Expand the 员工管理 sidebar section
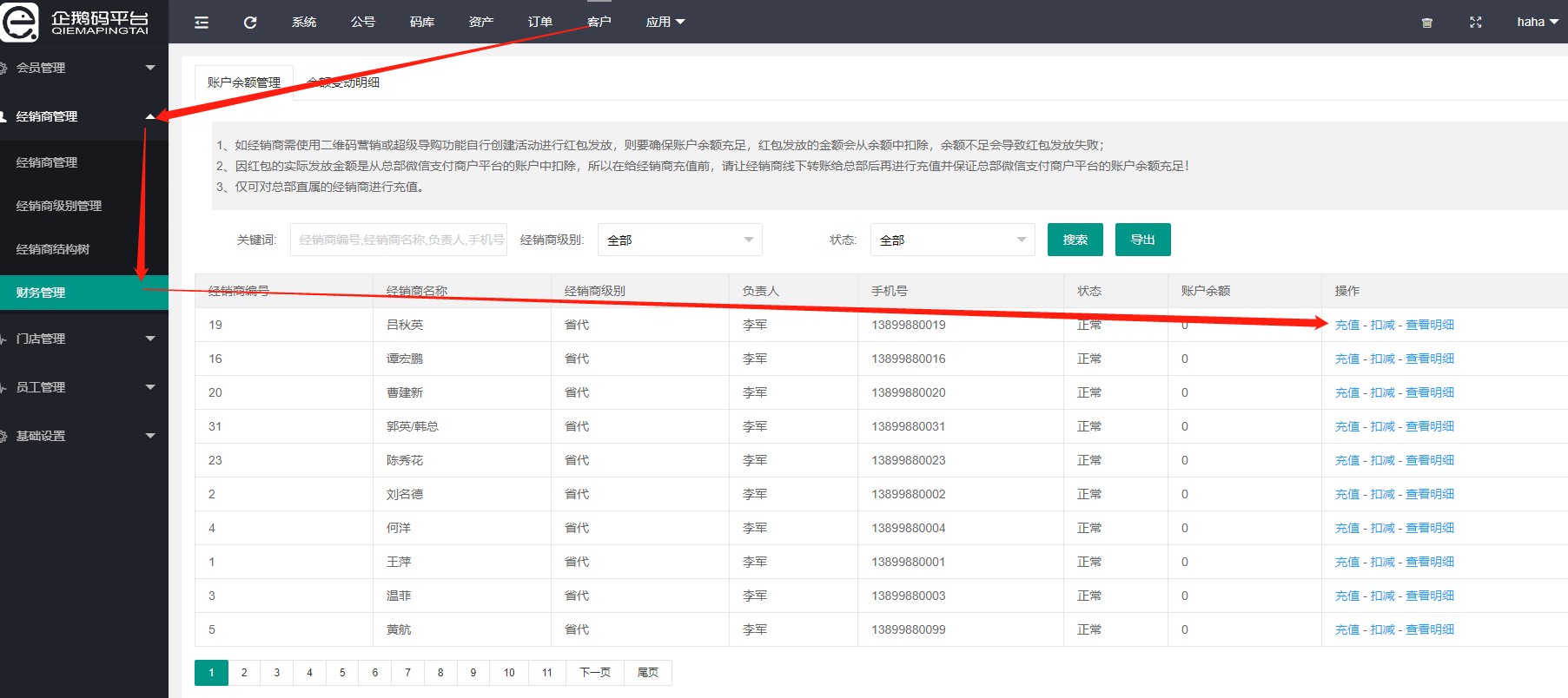This screenshot has width=1568, height=698. click(84, 387)
